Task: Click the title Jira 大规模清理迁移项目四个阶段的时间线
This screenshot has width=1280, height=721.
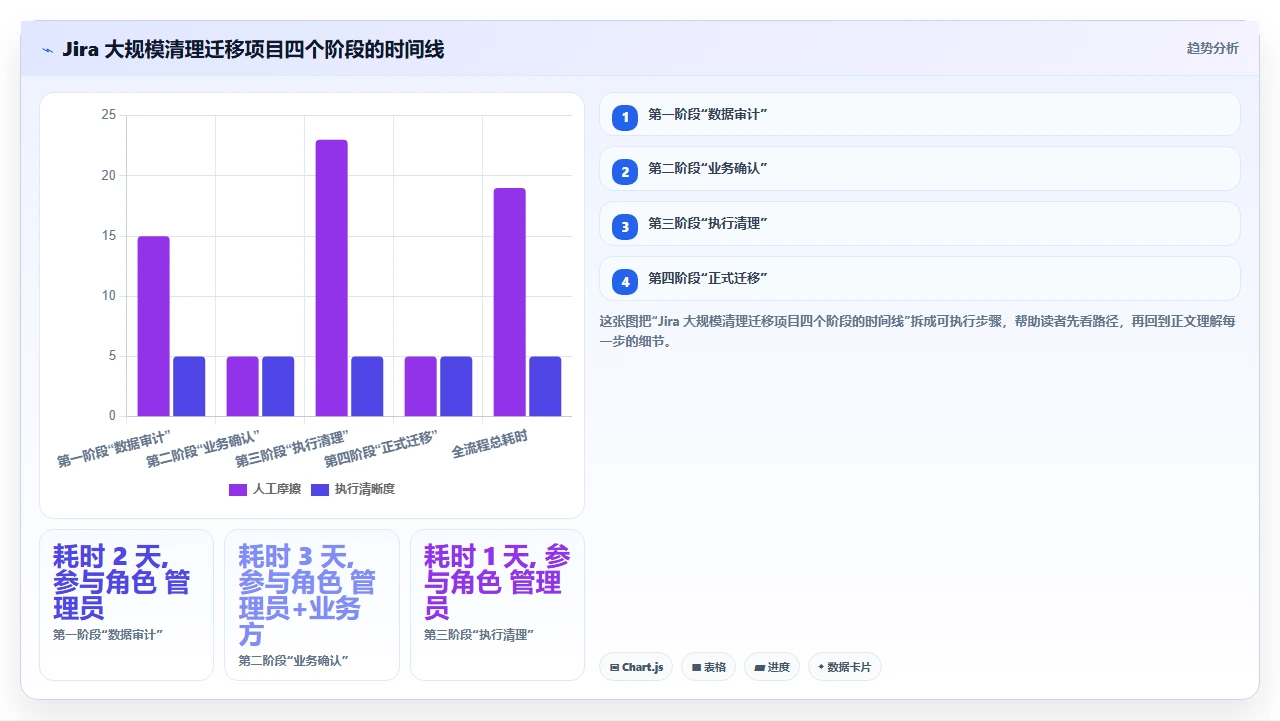Action: pyautogui.click(x=253, y=49)
